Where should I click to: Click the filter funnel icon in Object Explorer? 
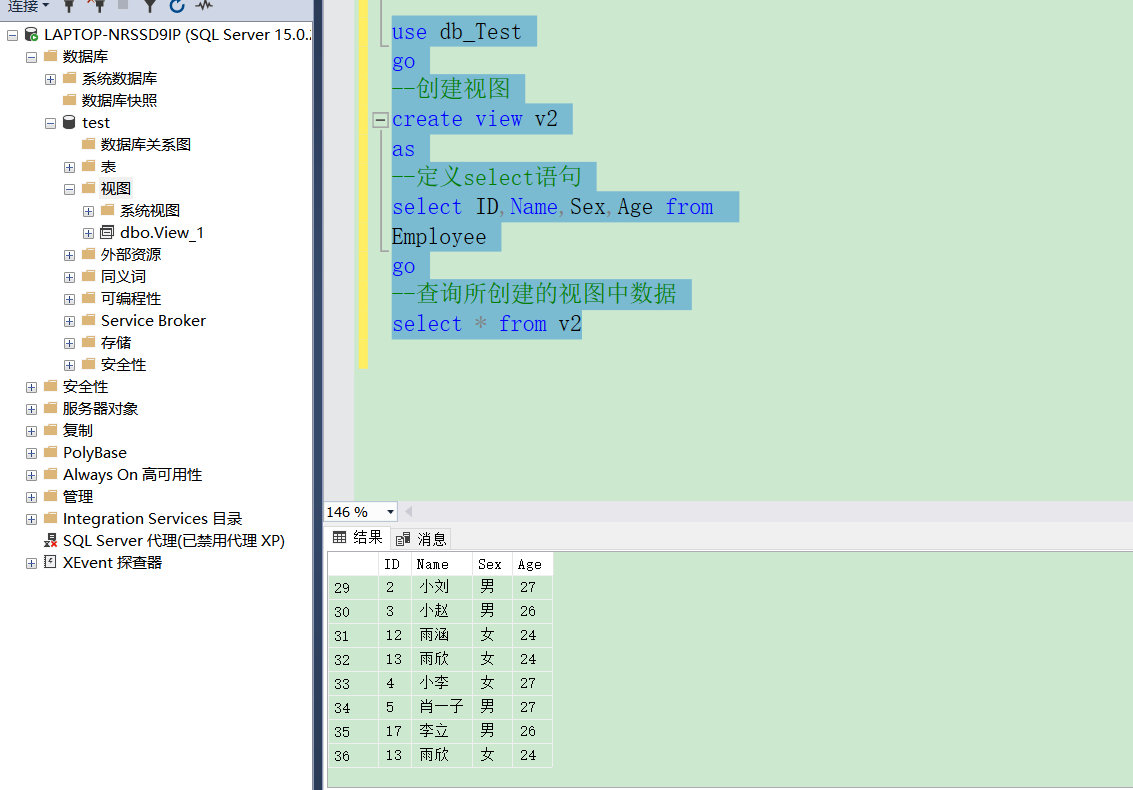tap(150, 6)
